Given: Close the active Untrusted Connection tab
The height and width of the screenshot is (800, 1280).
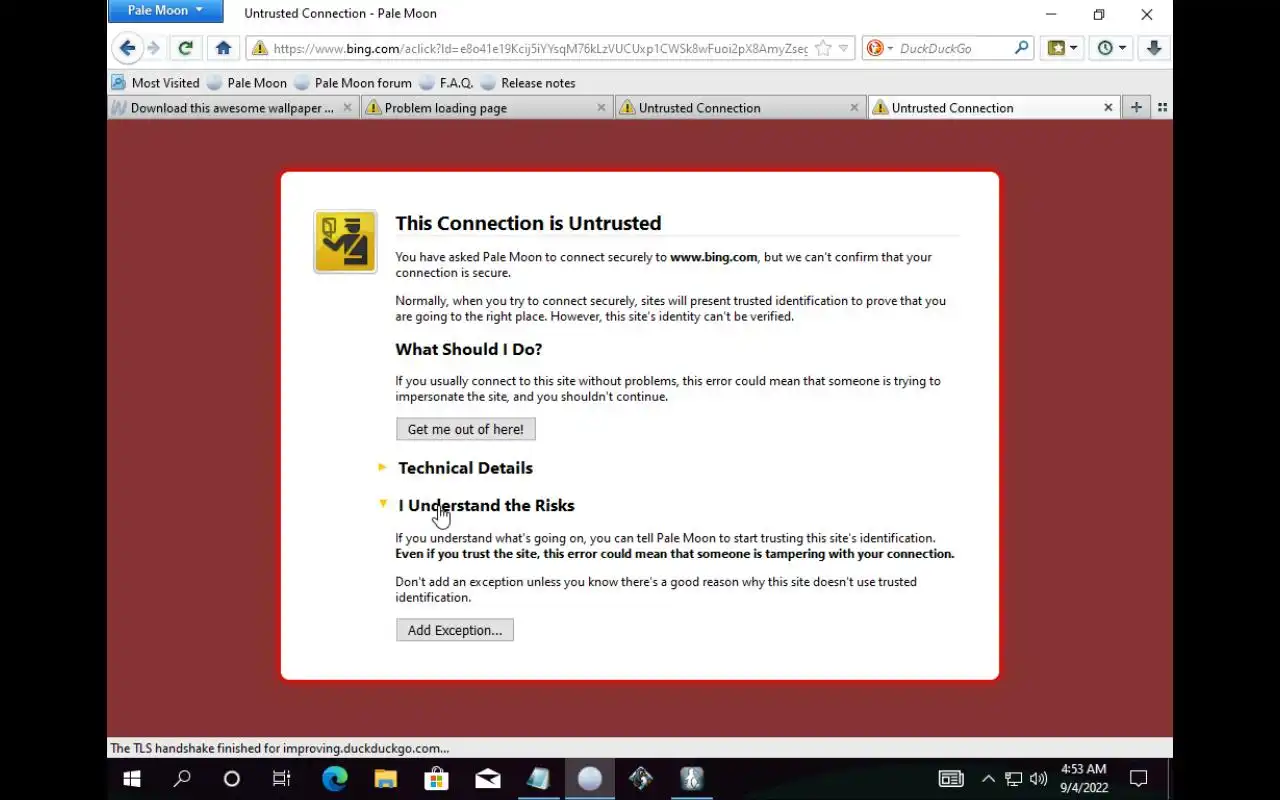Looking at the screenshot, I should (x=1108, y=107).
